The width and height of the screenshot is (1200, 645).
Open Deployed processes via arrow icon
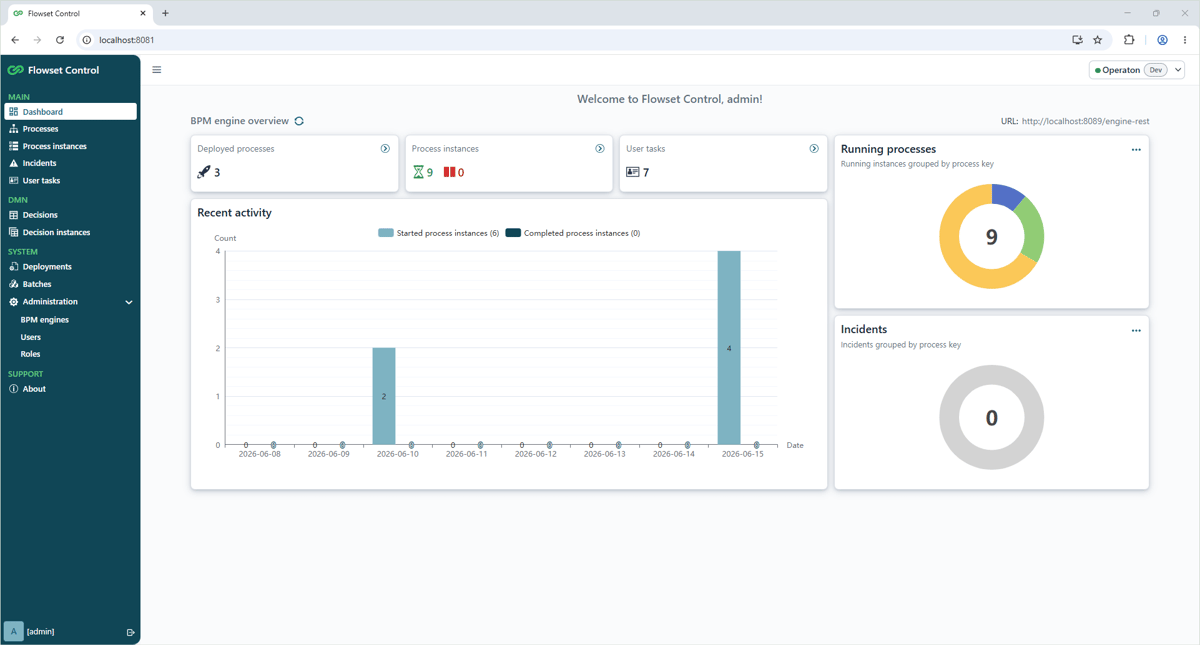(385, 149)
